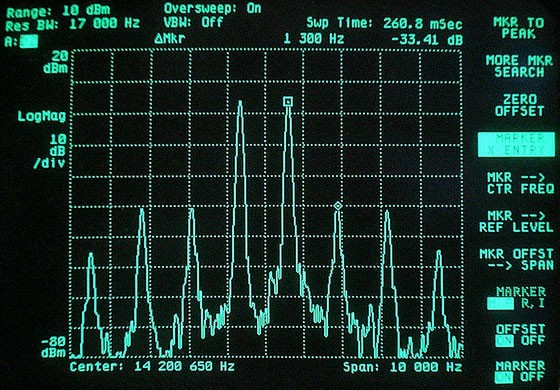
Task: Click the Range 10 dBm label
Action: 59,11
